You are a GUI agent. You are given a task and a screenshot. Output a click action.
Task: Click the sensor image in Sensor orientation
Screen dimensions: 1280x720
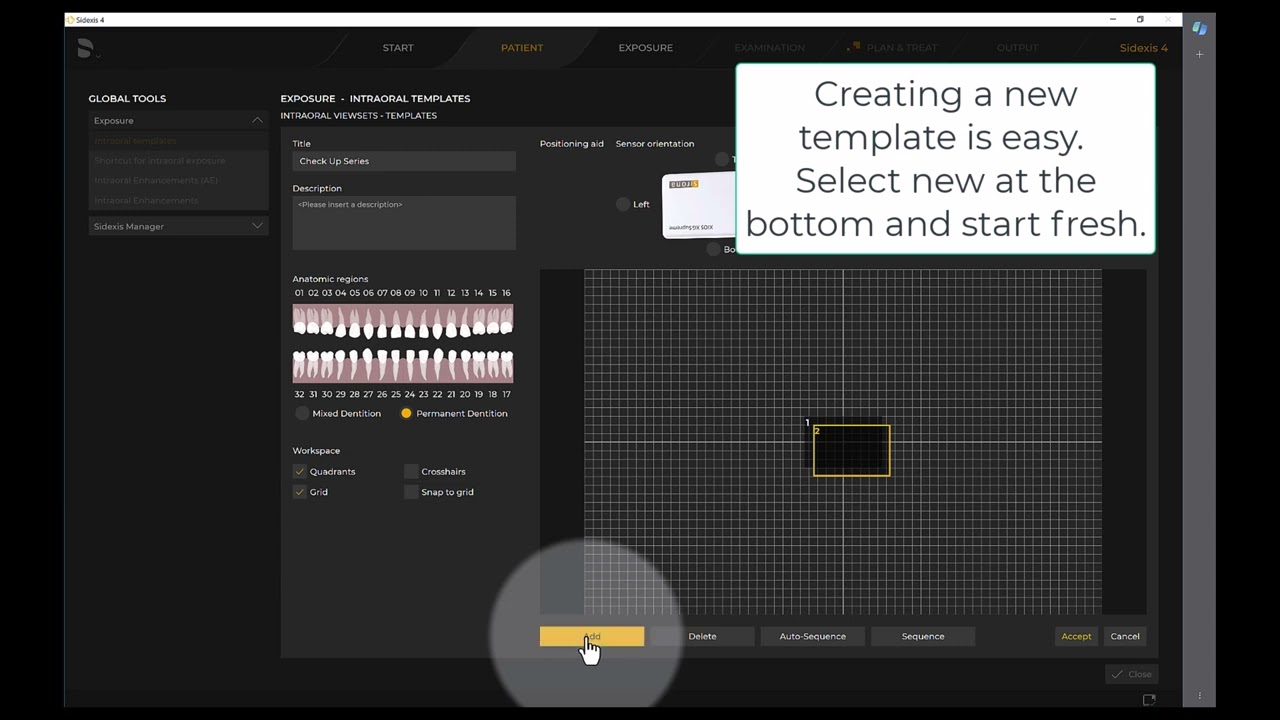(698, 205)
